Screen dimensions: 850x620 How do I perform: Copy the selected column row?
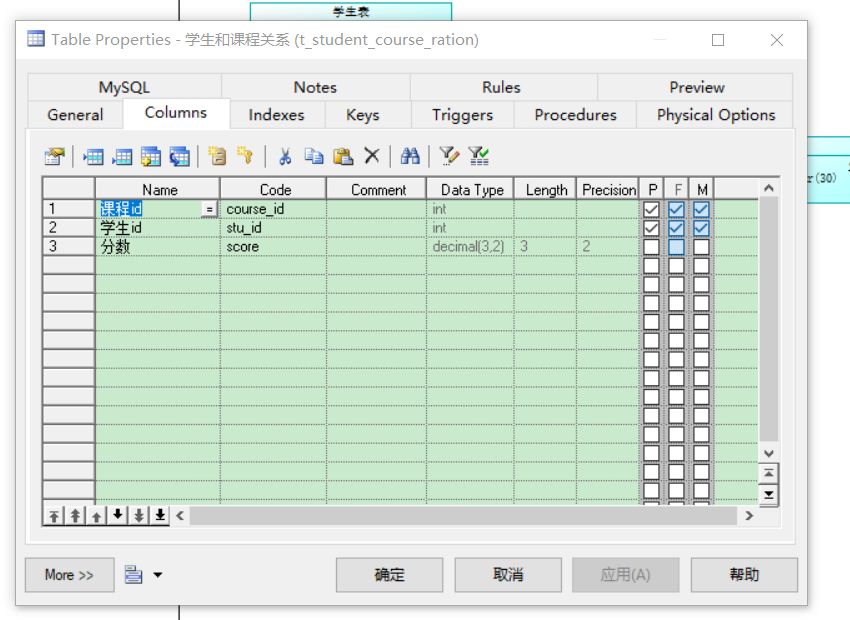coord(313,157)
